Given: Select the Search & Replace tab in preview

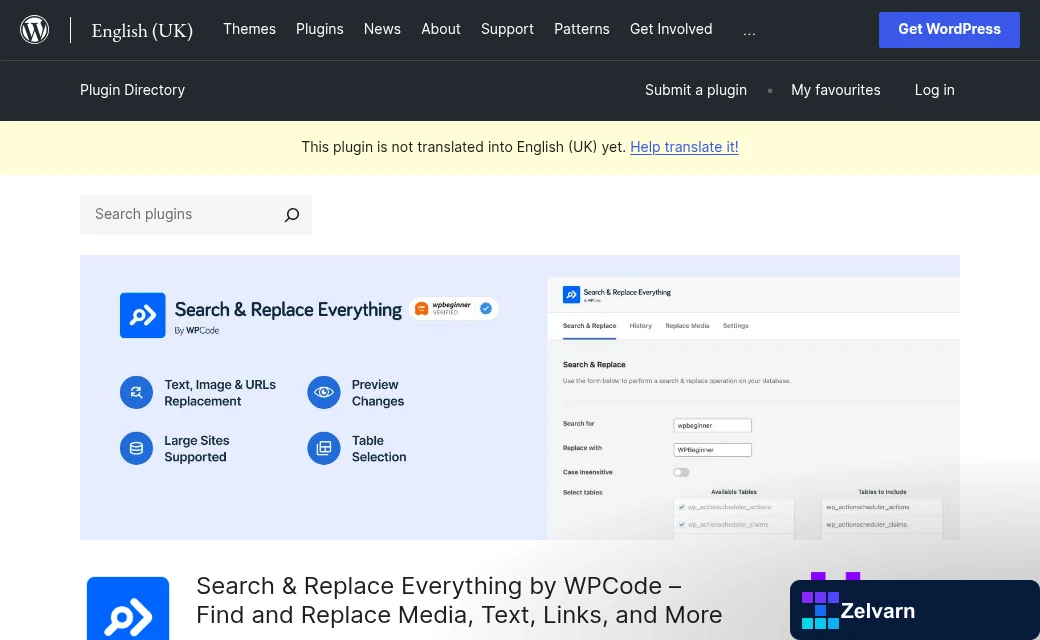Looking at the screenshot, I should coord(589,326).
